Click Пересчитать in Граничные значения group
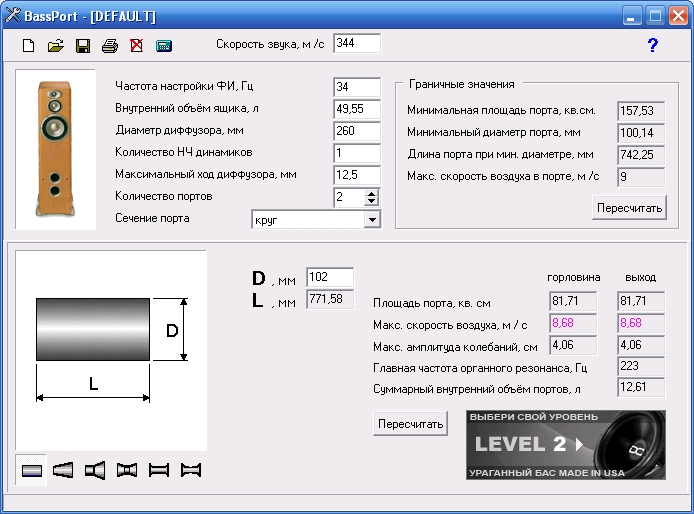The image size is (694, 514). 629,208
